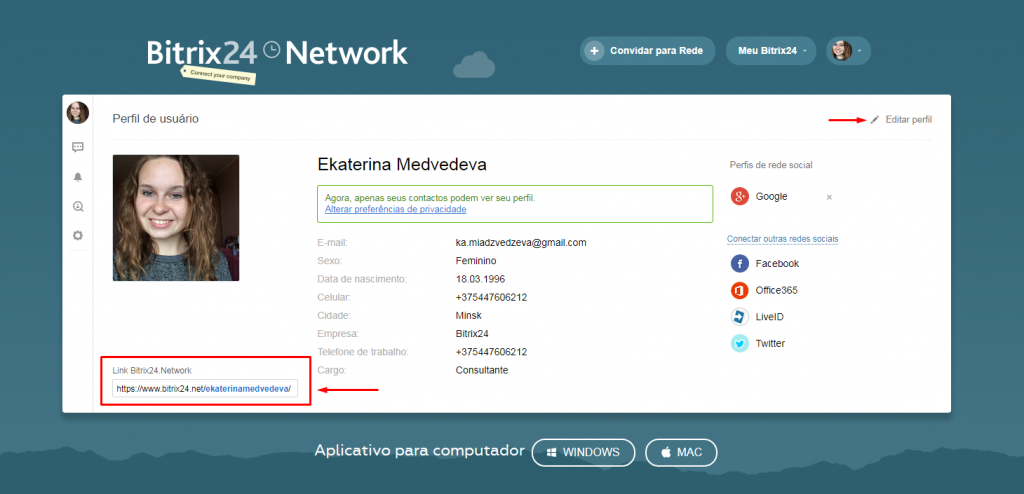Open Alterar preferências de privacidade link
The width and height of the screenshot is (1024, 494).
[396, 209]
